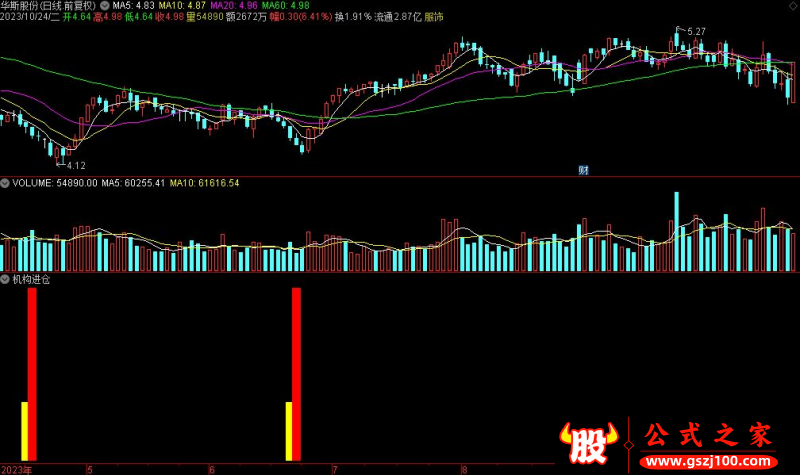Click the float shares 流通2.87亿
800x475 pixels.
pos(398,17)
